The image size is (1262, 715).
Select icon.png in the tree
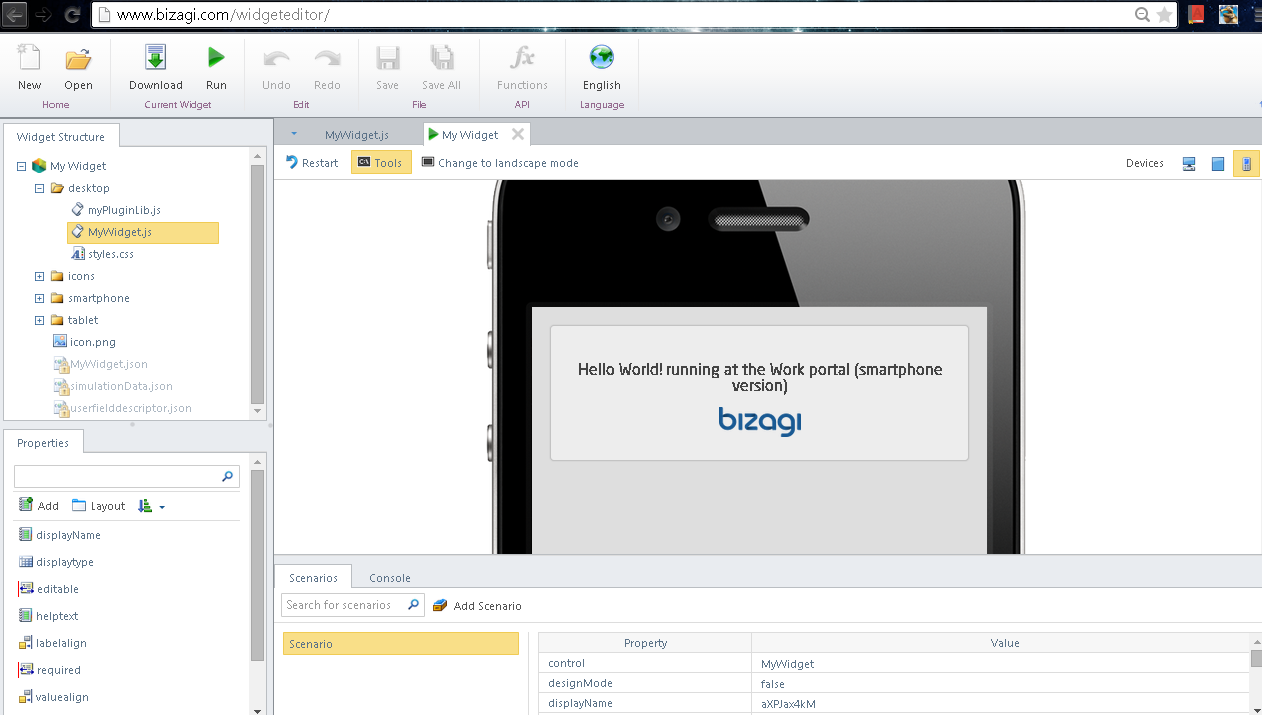[84, 342]
